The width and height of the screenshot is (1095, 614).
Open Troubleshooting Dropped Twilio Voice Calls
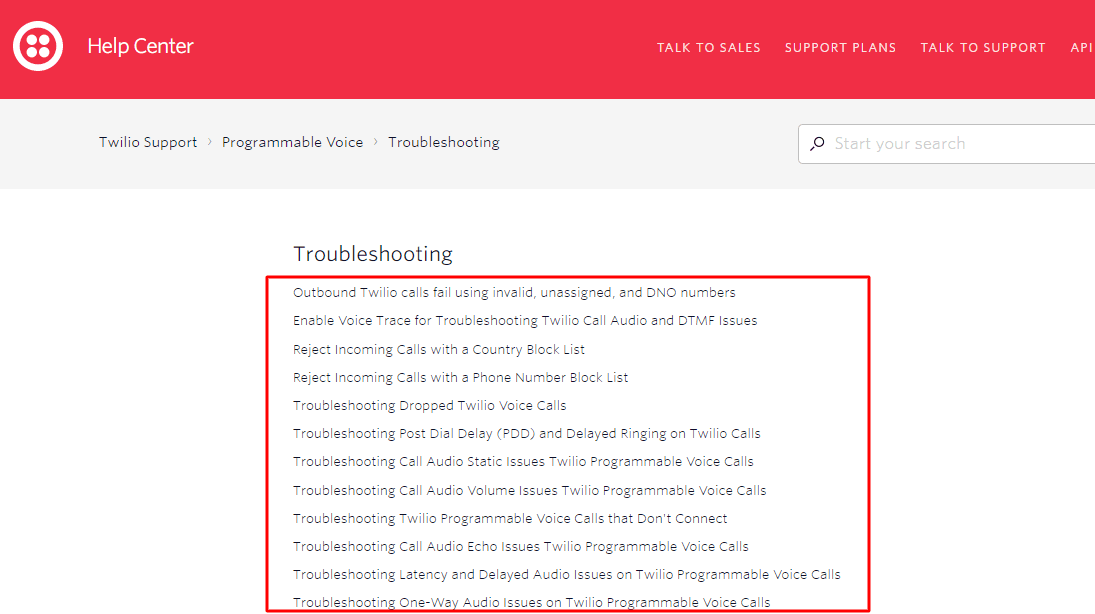tap(429, 405)
